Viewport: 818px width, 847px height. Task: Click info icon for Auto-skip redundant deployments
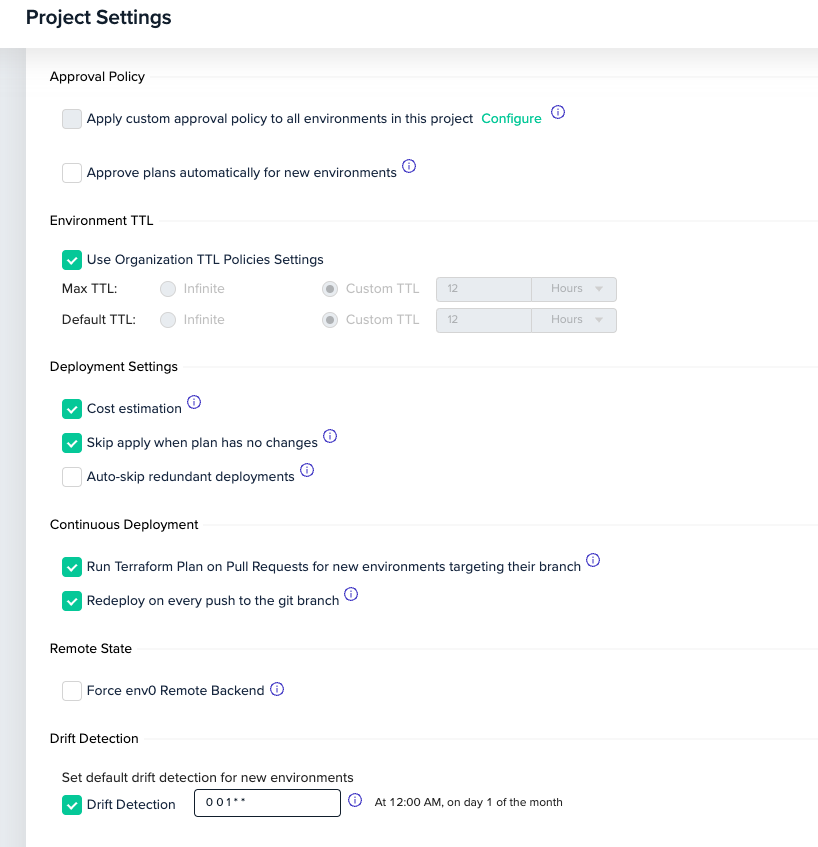(307, 470)
